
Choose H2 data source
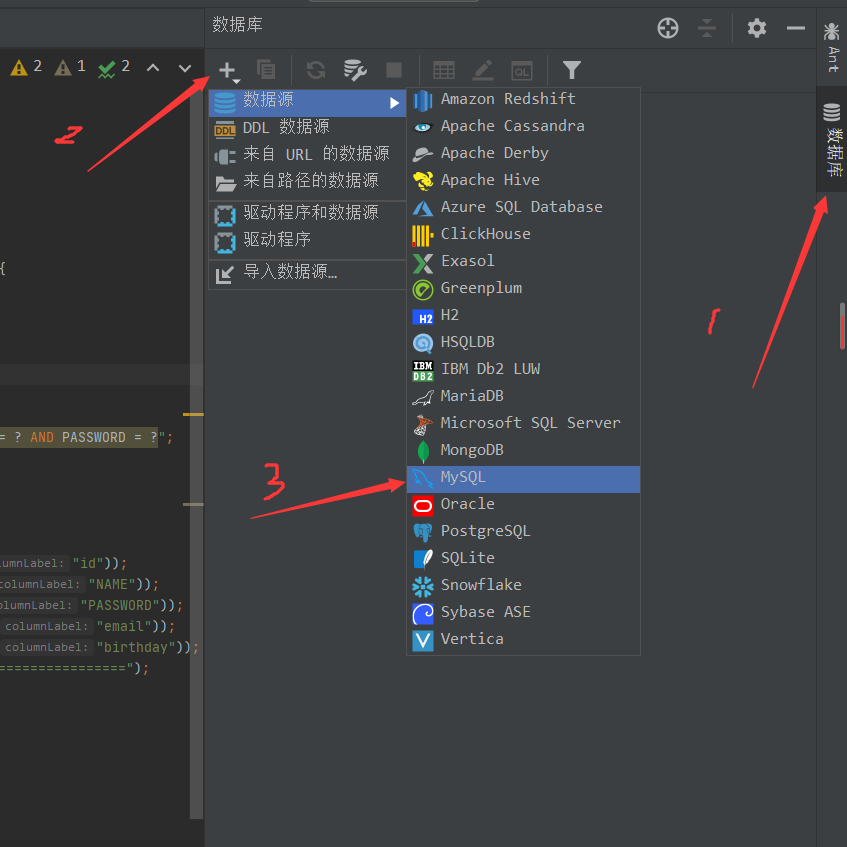(x=523, y=317)
